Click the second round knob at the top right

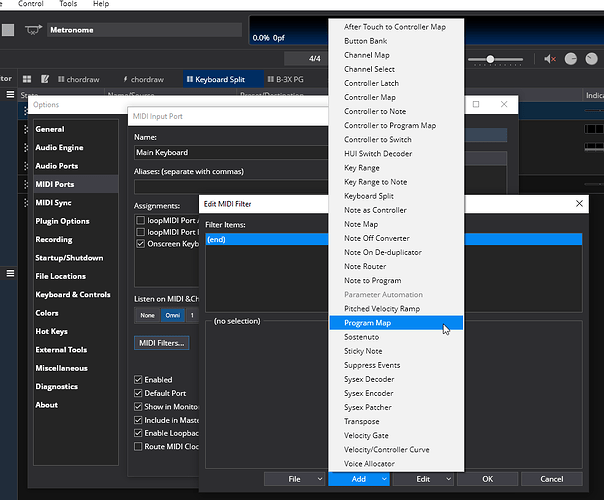point(591,59)
